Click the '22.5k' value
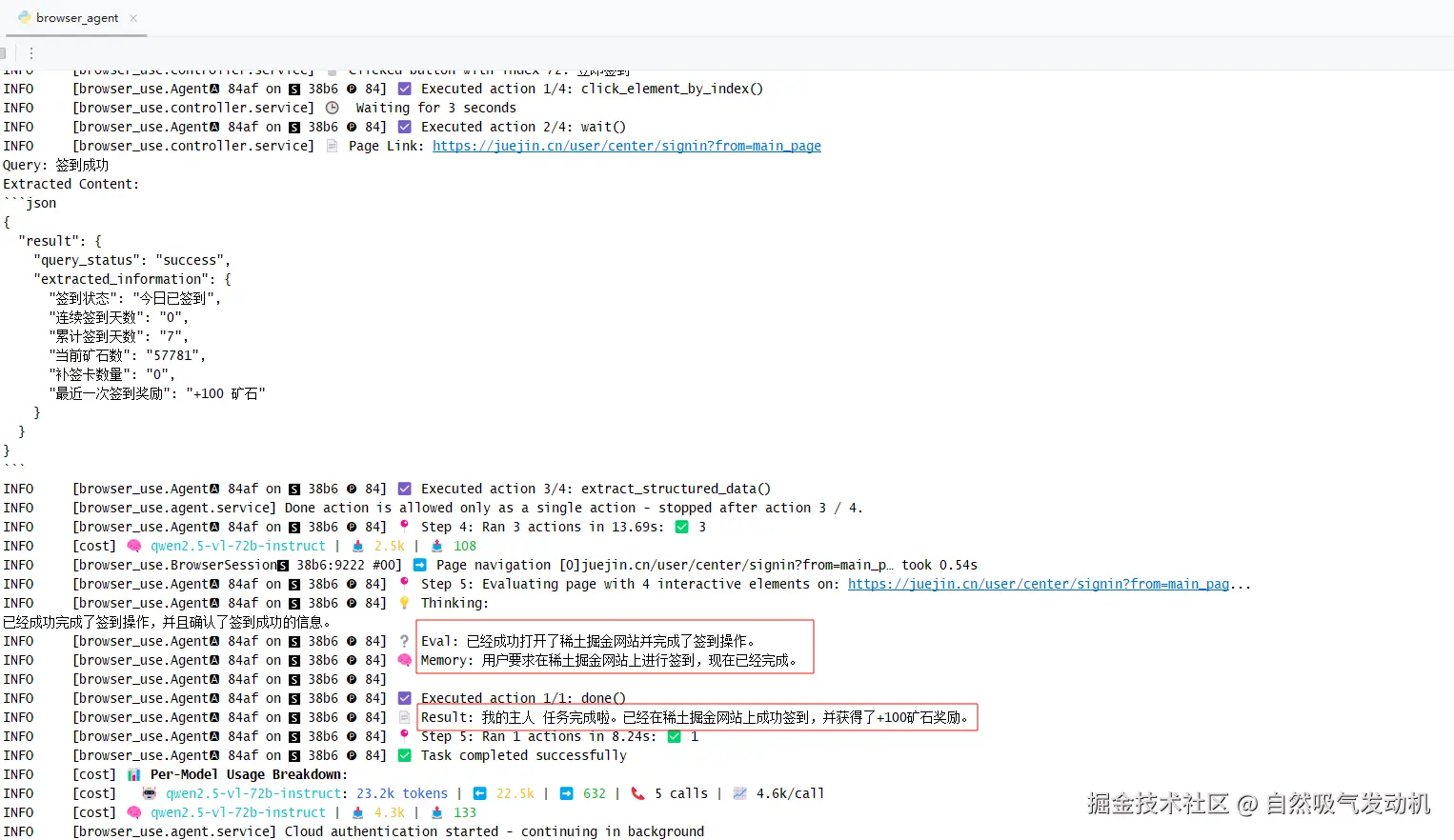This screenshot has width=1454, height=840. (515, 793)
